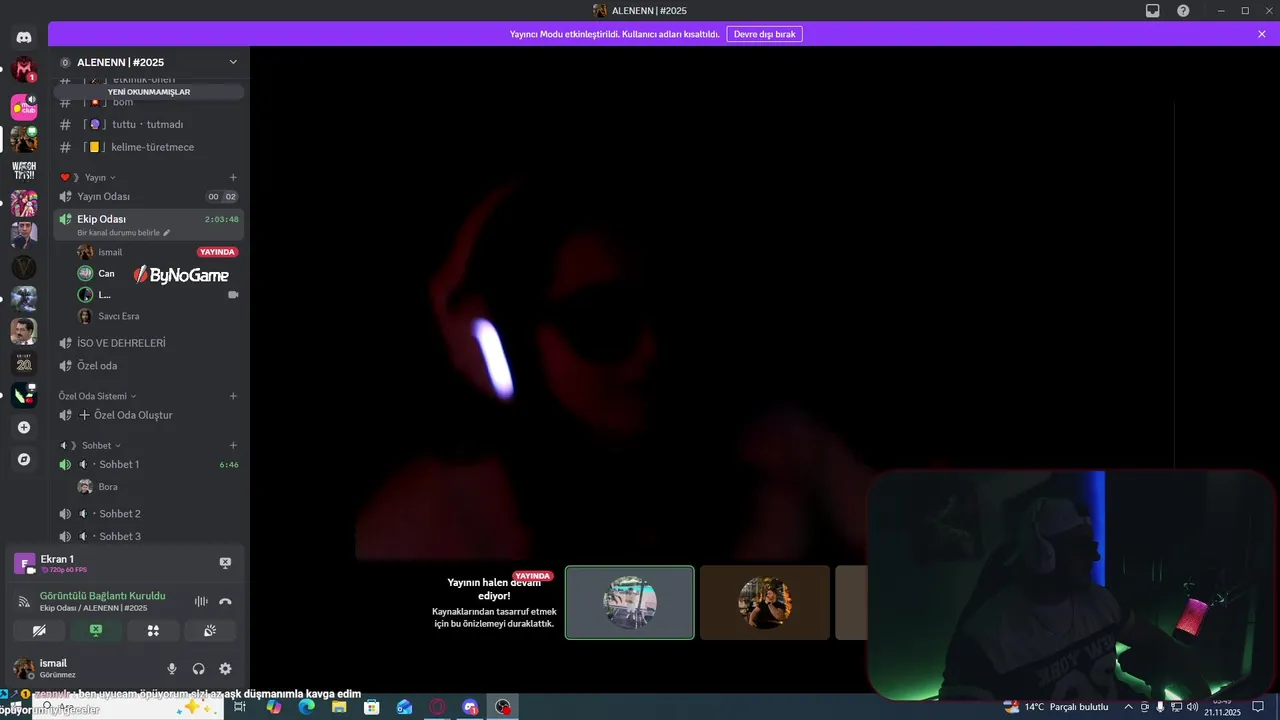Stop streaming Ekran 1 icon

click(225, 563)
